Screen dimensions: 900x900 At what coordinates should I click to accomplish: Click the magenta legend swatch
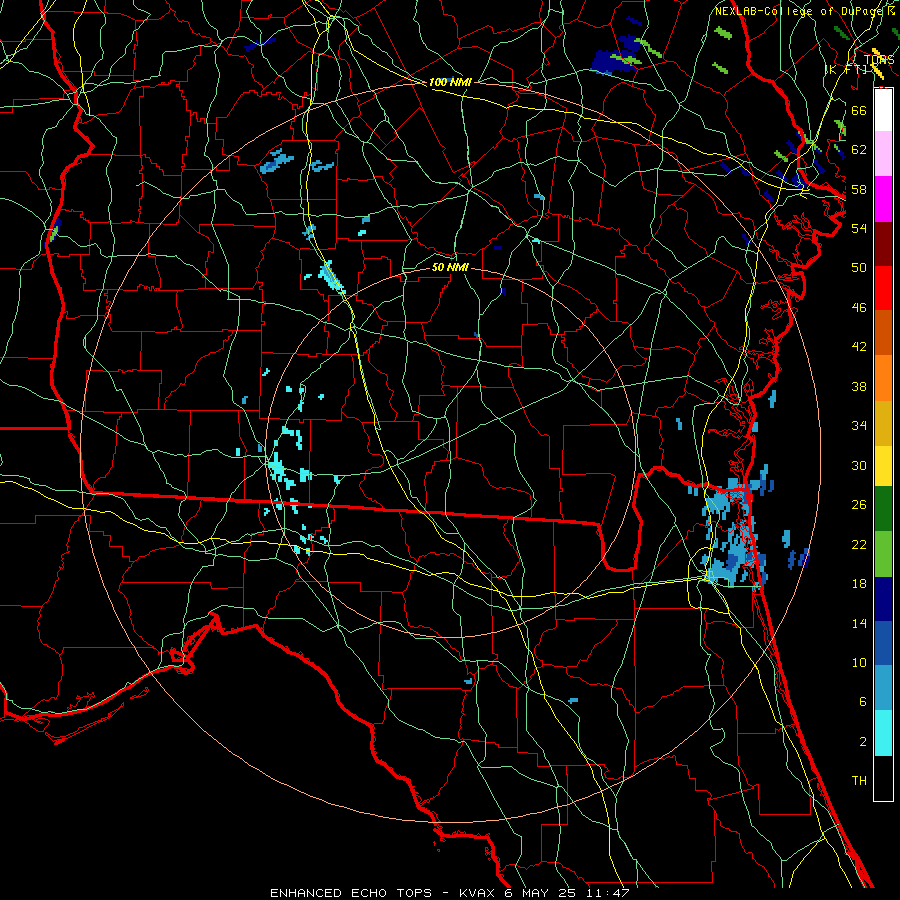point(883,199)
